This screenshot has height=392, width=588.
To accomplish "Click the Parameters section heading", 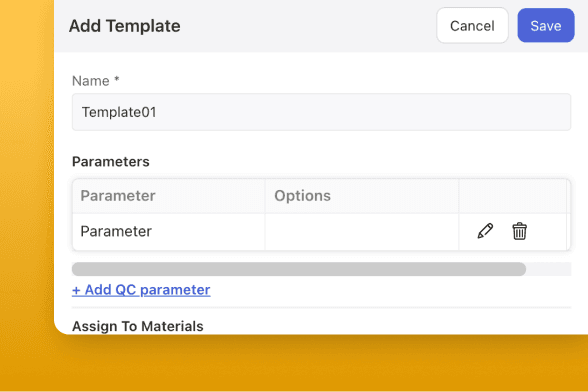I will pos(111,162).
